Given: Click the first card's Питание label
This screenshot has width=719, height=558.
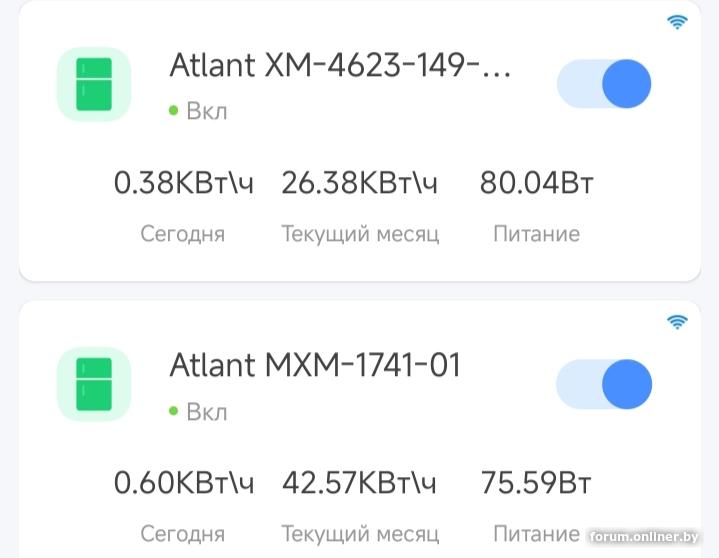Looking at the screenshot, I should [537, 235].
